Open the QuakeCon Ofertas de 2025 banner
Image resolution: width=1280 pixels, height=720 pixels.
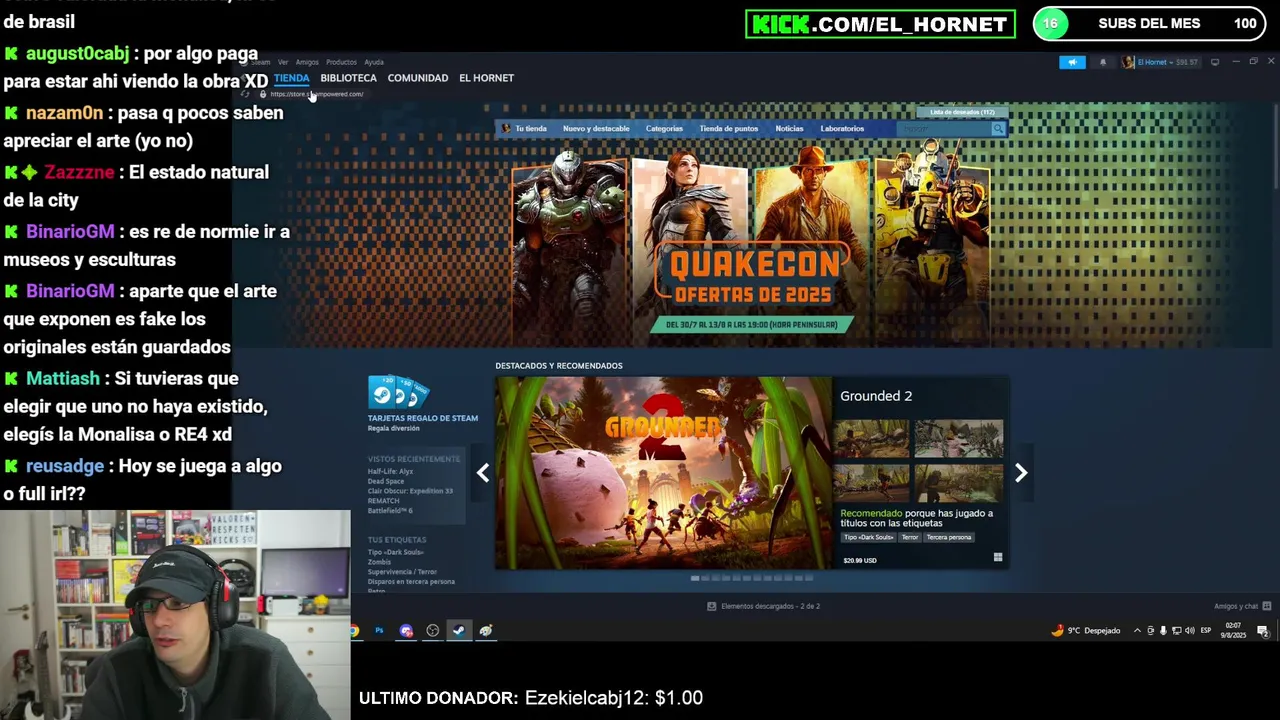point(751,245)
